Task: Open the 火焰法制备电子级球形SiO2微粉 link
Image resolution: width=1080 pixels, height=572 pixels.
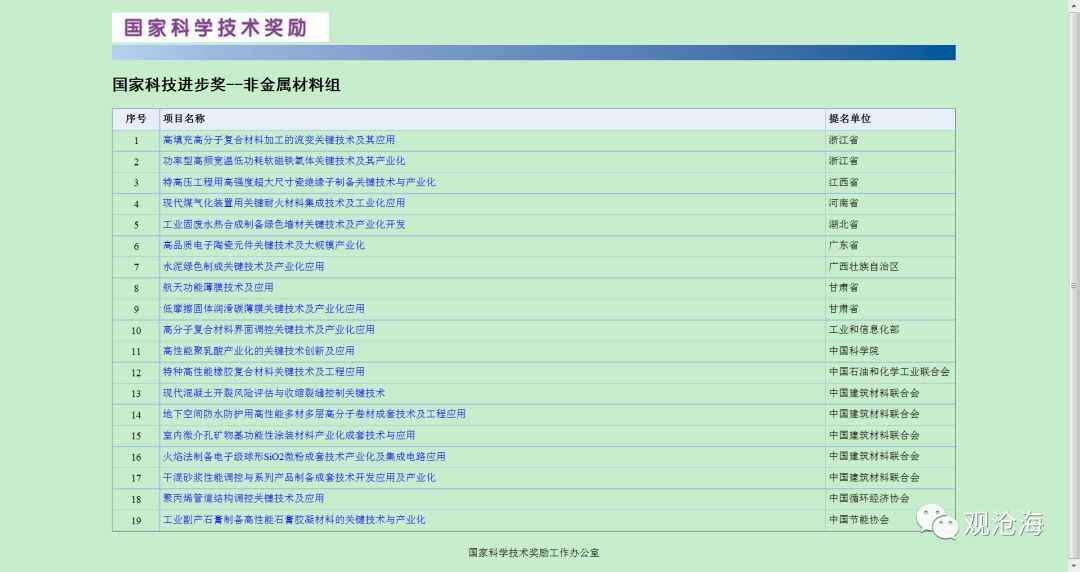Action: click(304, 457)
